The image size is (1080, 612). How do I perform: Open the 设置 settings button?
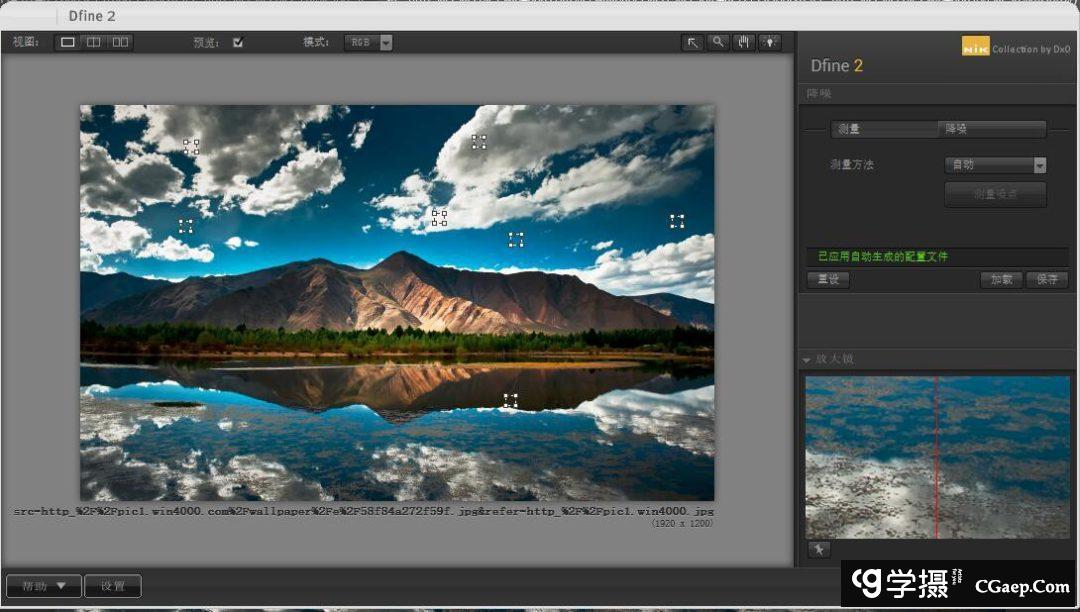pyautogui.click(x=112, y=586)
